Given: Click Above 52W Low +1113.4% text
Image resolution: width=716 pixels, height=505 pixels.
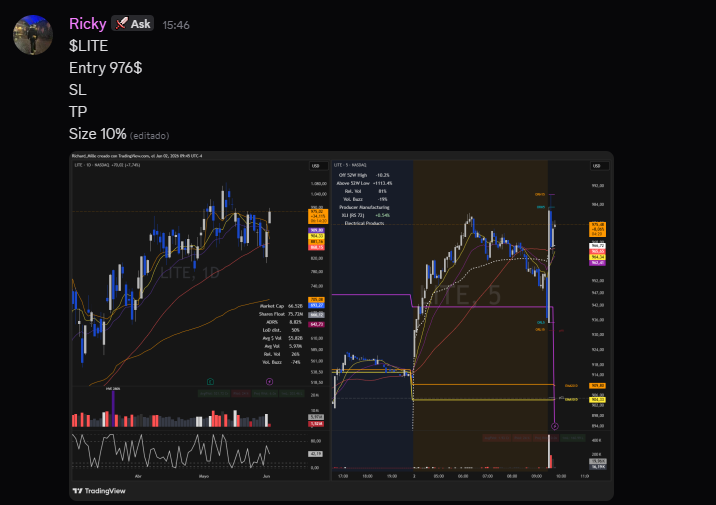Looking at the screenshot, I should click(364, 183).
